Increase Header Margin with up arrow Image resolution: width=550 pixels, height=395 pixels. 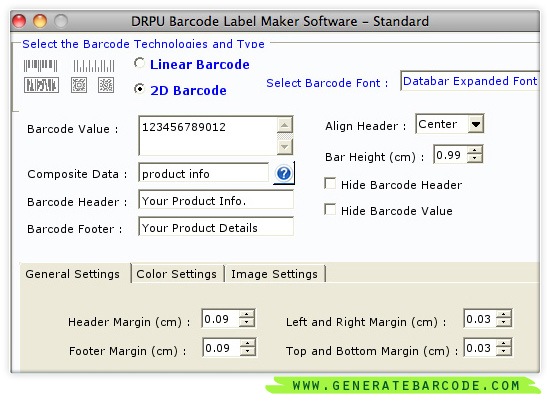point(247,314)
